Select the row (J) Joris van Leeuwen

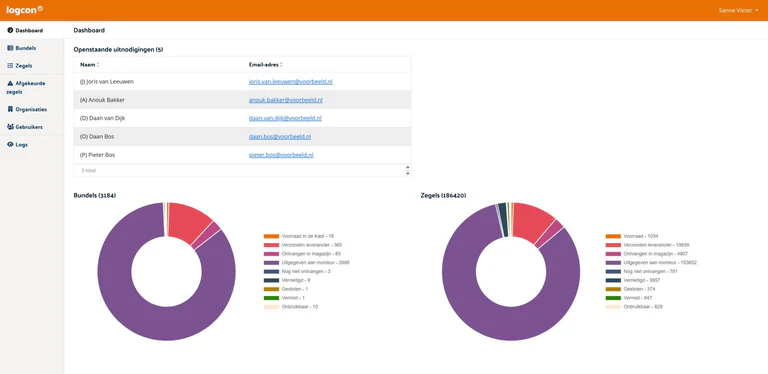(242, 82)
